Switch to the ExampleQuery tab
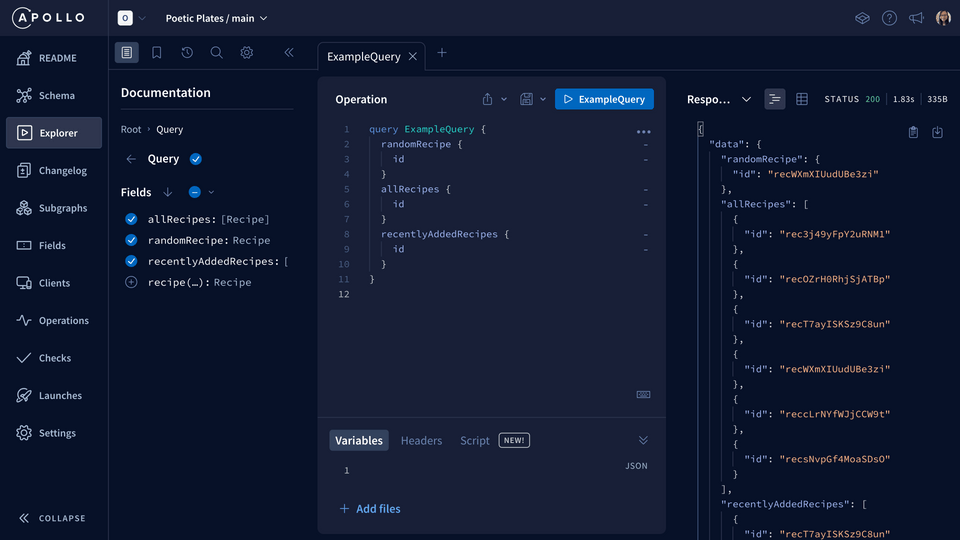Image resolution: width=960 pixels, height=540 pixels. (x=364, y=56)
